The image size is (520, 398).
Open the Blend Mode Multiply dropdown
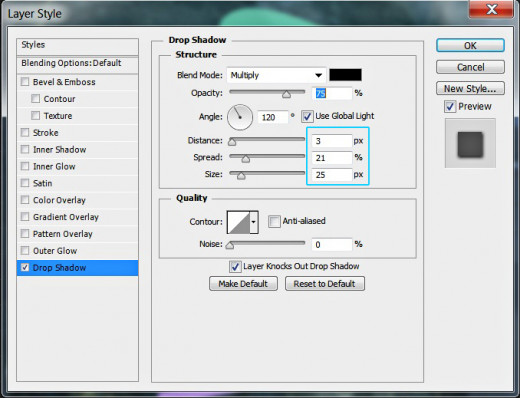(276, 75)
